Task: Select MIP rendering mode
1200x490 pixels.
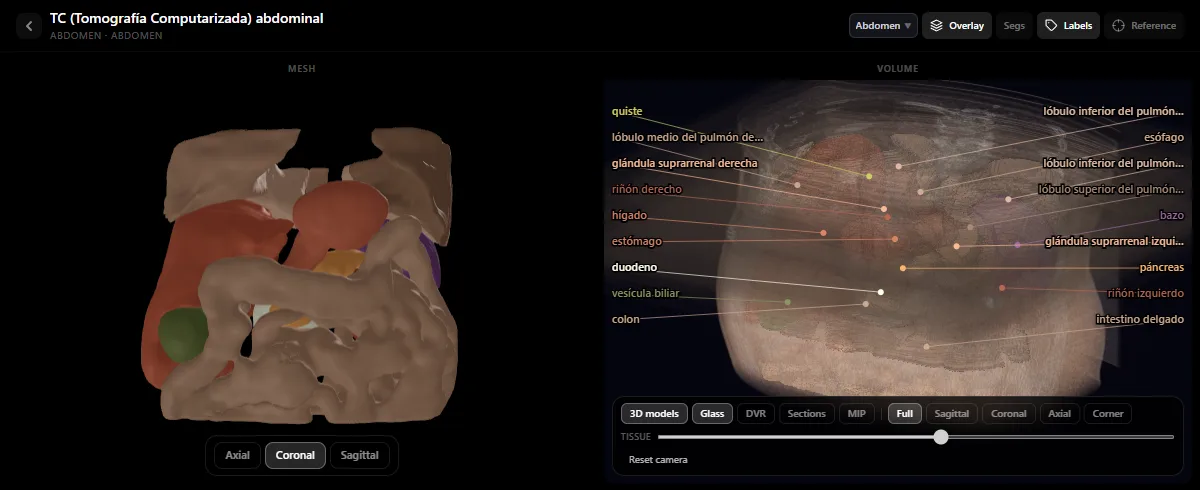Action: 856,413
